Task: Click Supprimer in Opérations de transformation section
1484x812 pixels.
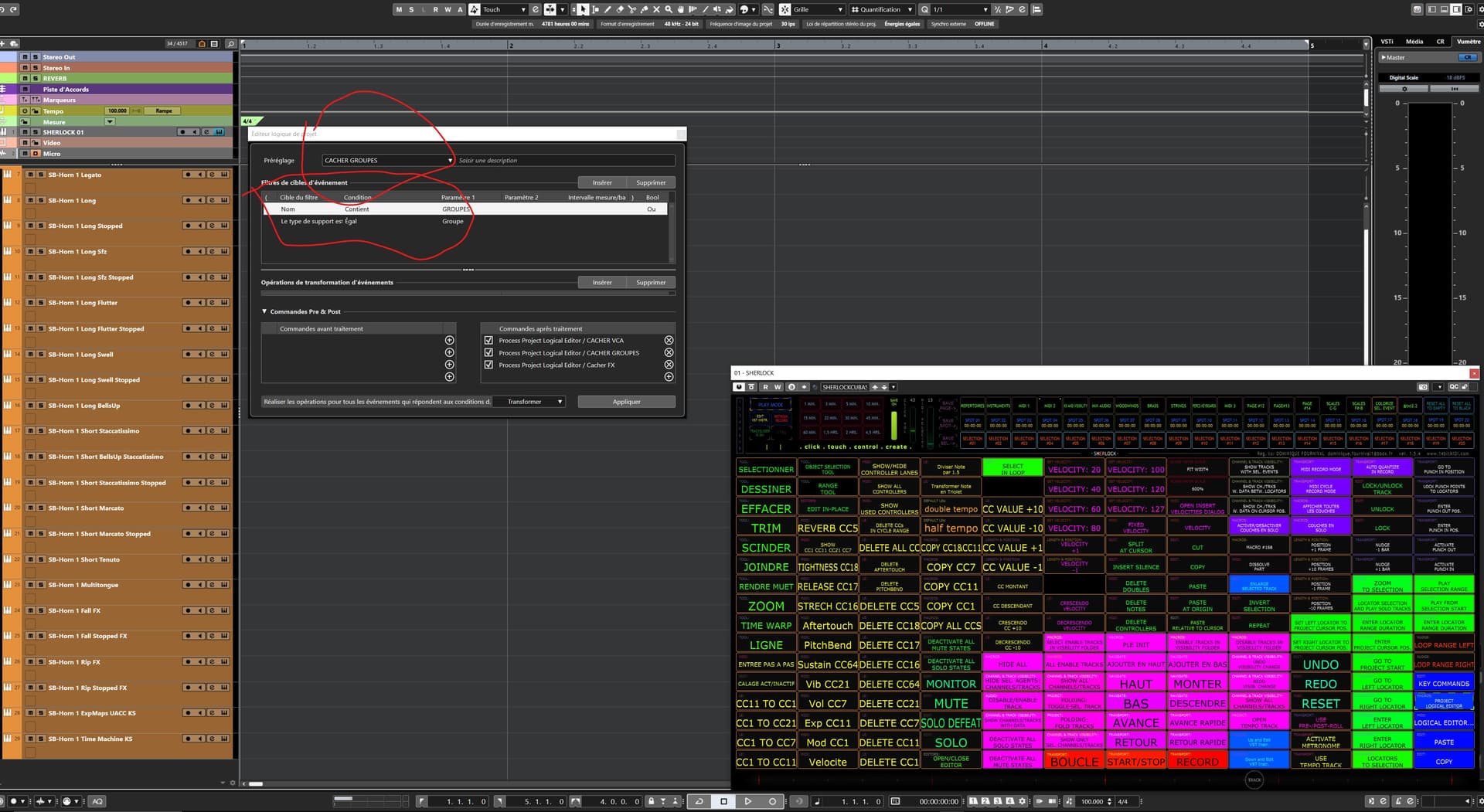Action: coord(651,282)
